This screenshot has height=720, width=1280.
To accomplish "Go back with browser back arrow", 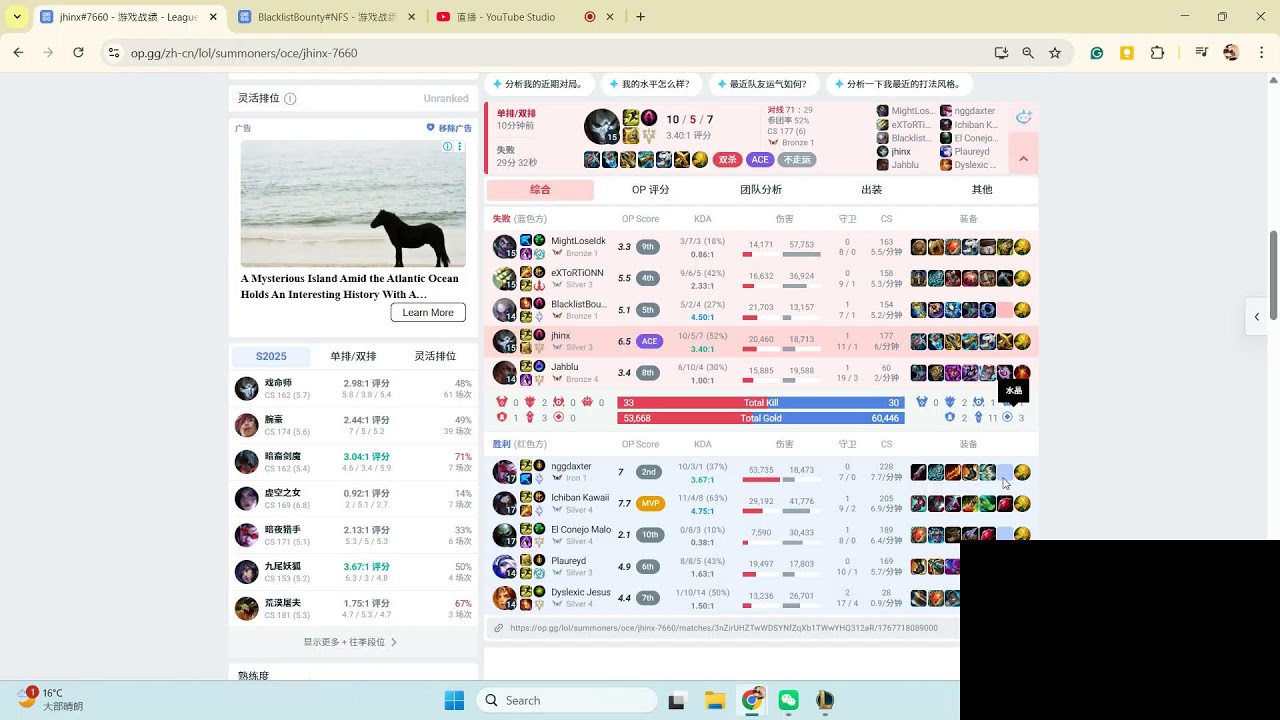I will click(x=18, y=53).
